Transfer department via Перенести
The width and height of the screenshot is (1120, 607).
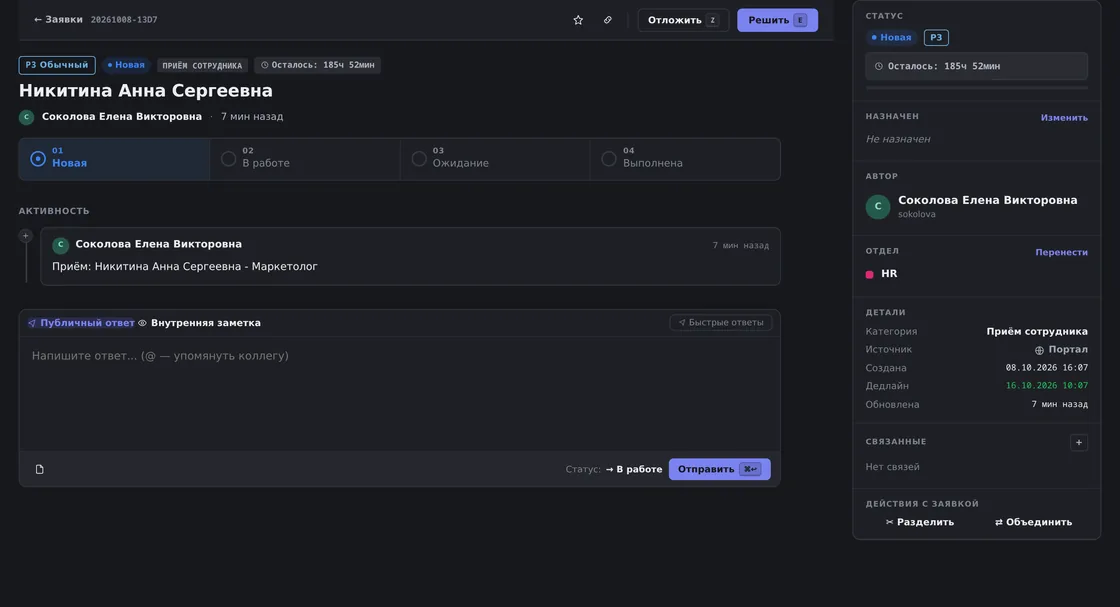(1061, 252)
